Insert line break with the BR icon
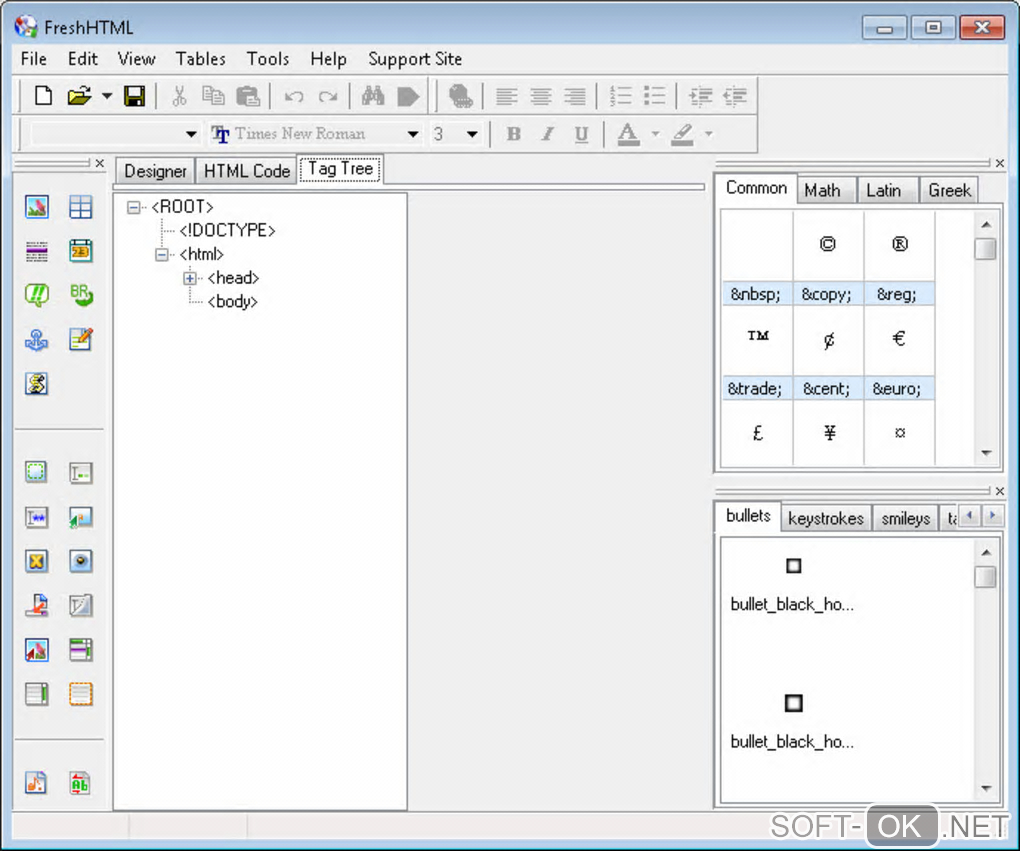Screen dimensions: 1020x851 point(81,295)
